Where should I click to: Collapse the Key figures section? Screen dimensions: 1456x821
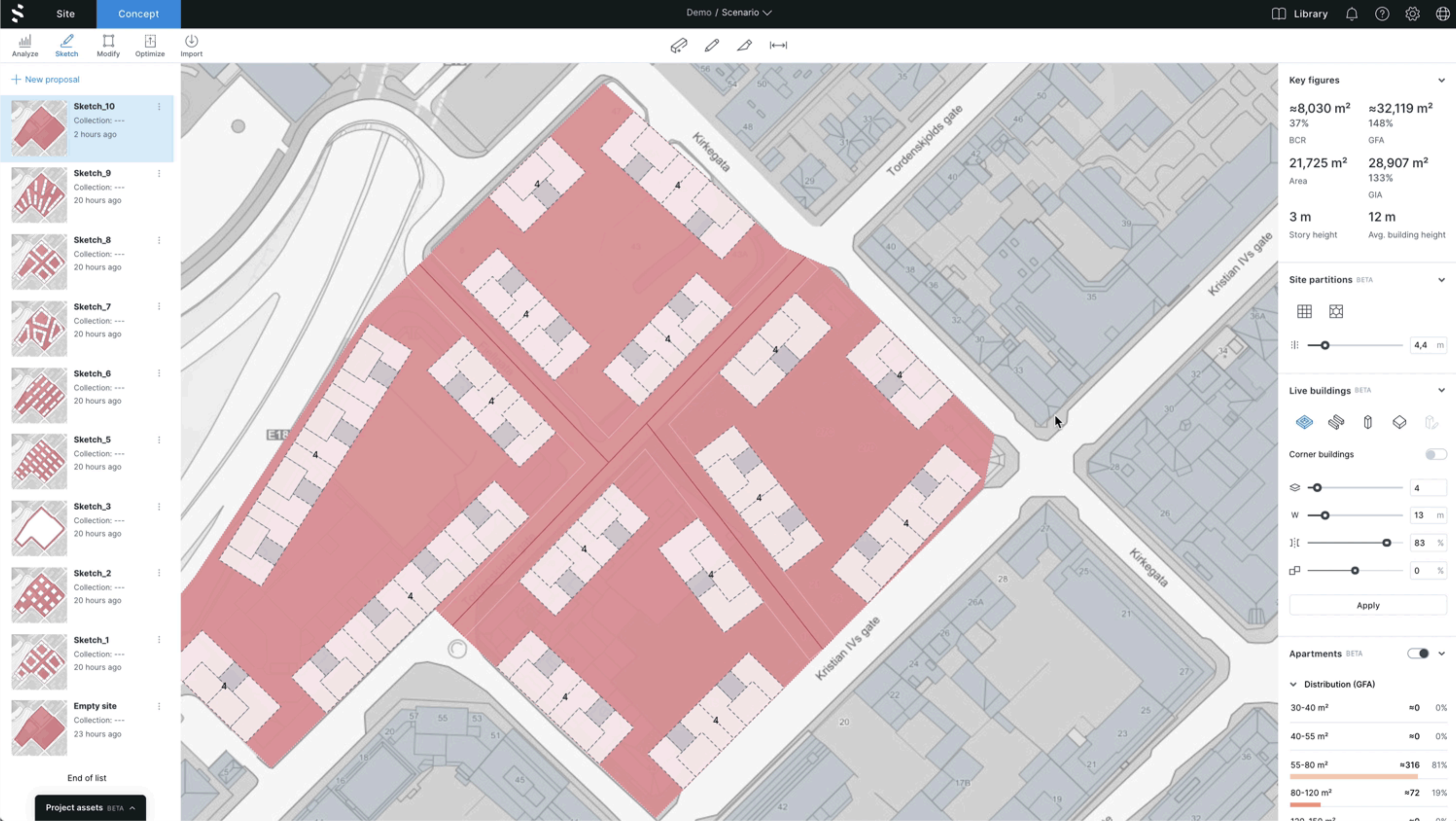pyautogui.click(x=1442, y=80)
